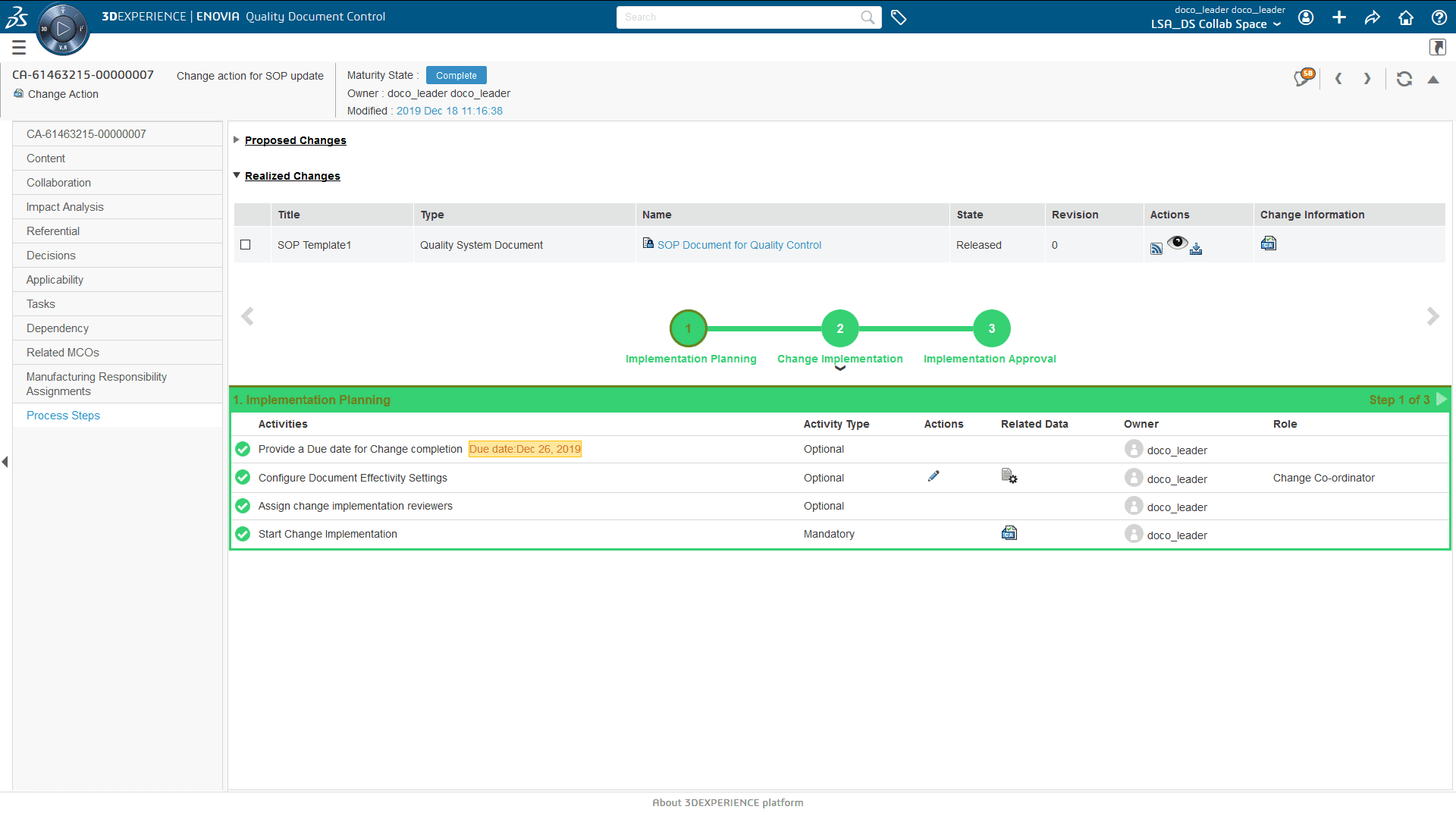Image resolution: width=1456 pixels, height=819 pixels.
Task: Click the SOP Document for Quality Control link
Action: coord(739,245)
